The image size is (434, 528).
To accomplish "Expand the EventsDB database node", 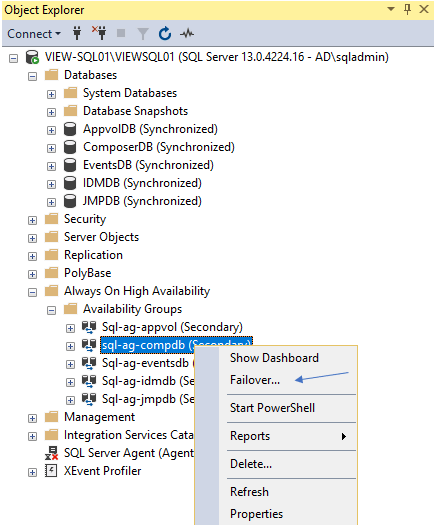I will [51, 166].
